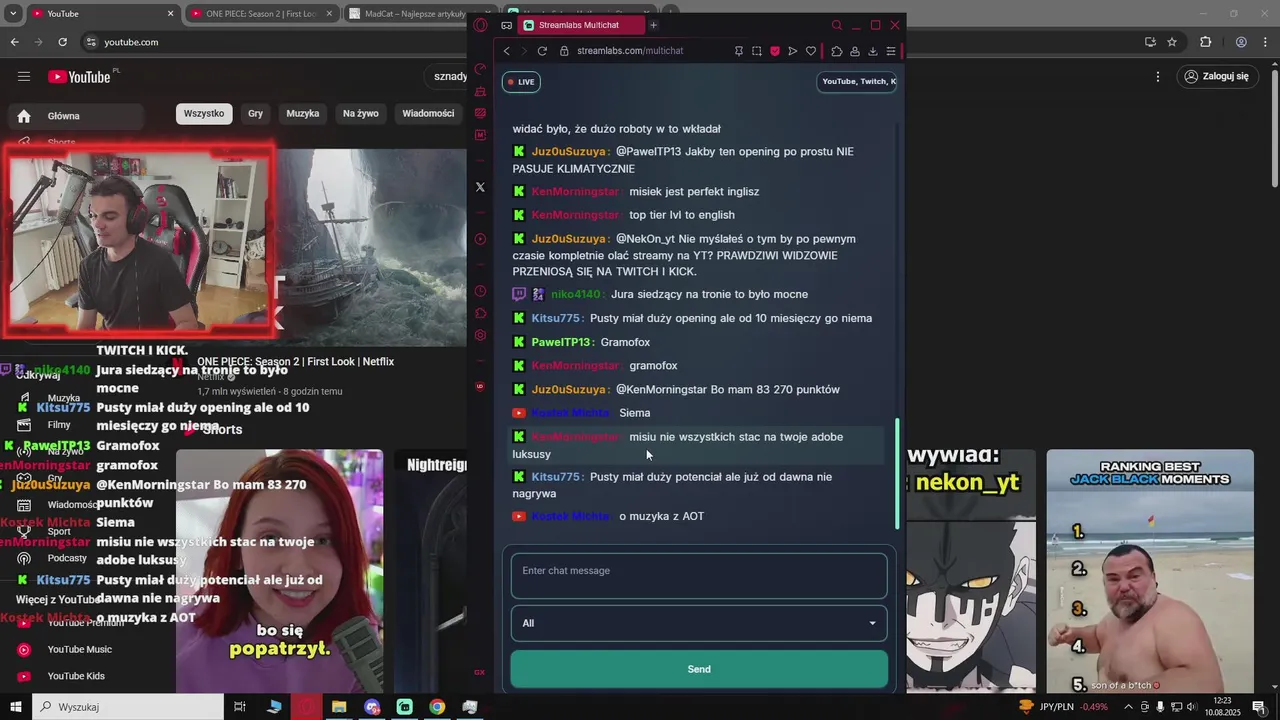Open the Jack Black Moments video thumbnail

[x=1150, y=571]
